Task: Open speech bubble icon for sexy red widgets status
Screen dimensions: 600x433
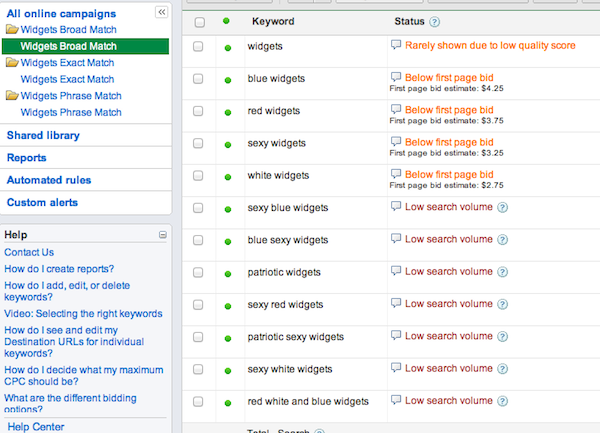Action: 396,303
